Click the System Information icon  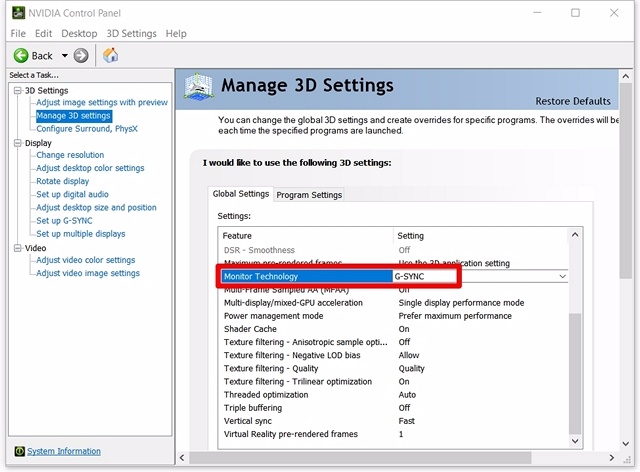click(20, 451)
